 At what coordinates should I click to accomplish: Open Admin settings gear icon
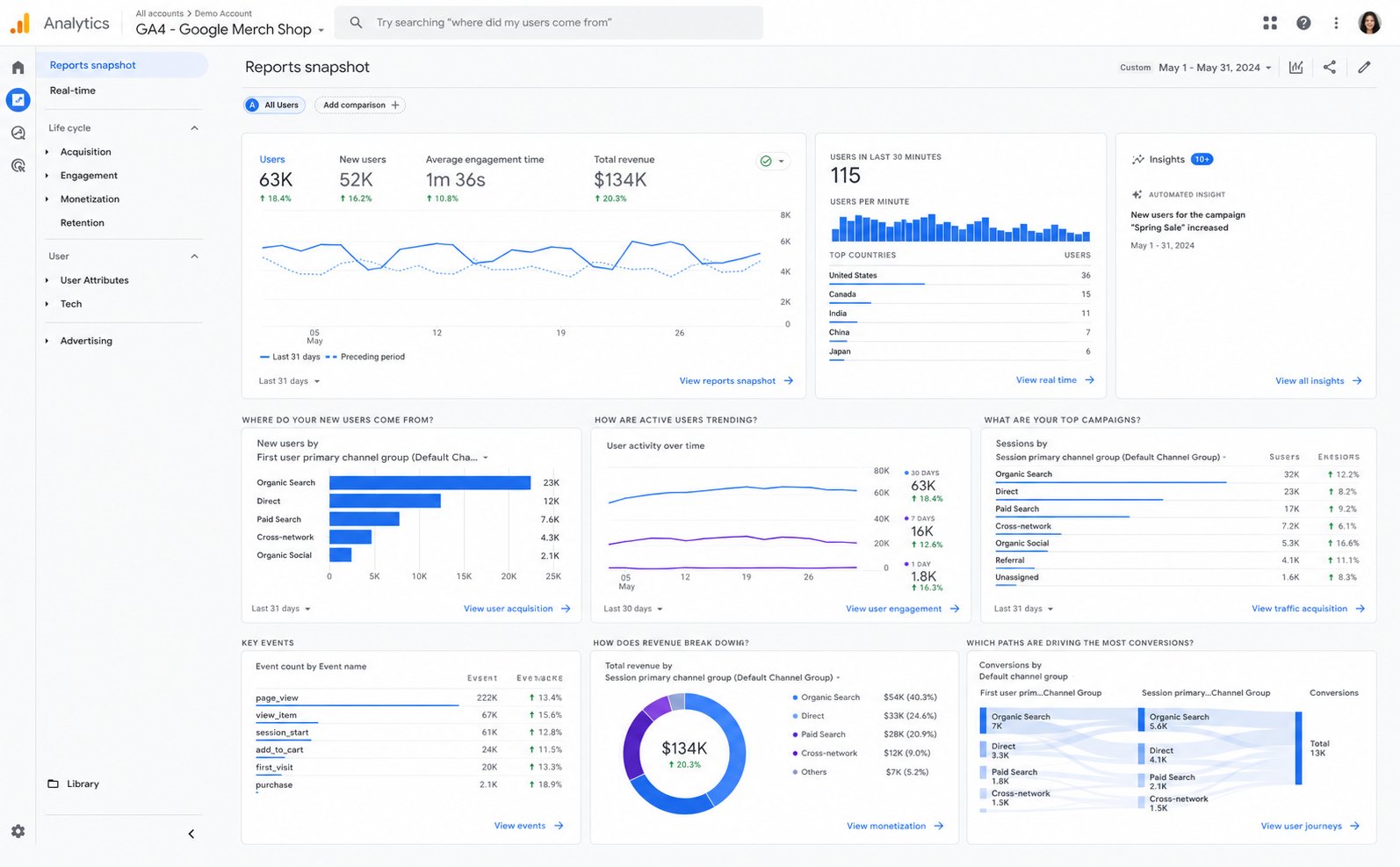[18, 831]
